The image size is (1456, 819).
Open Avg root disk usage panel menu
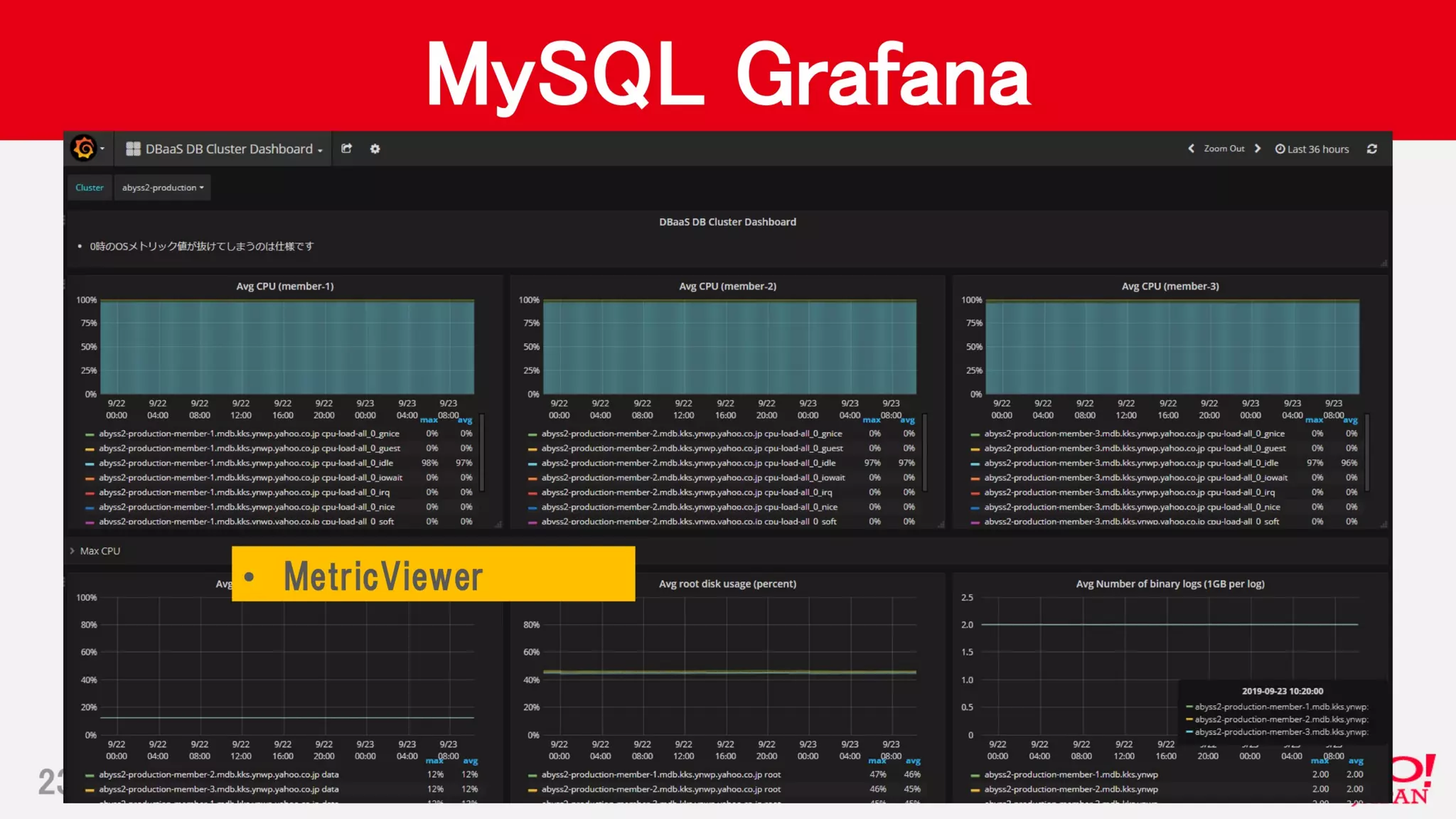(x=727, y=584)
